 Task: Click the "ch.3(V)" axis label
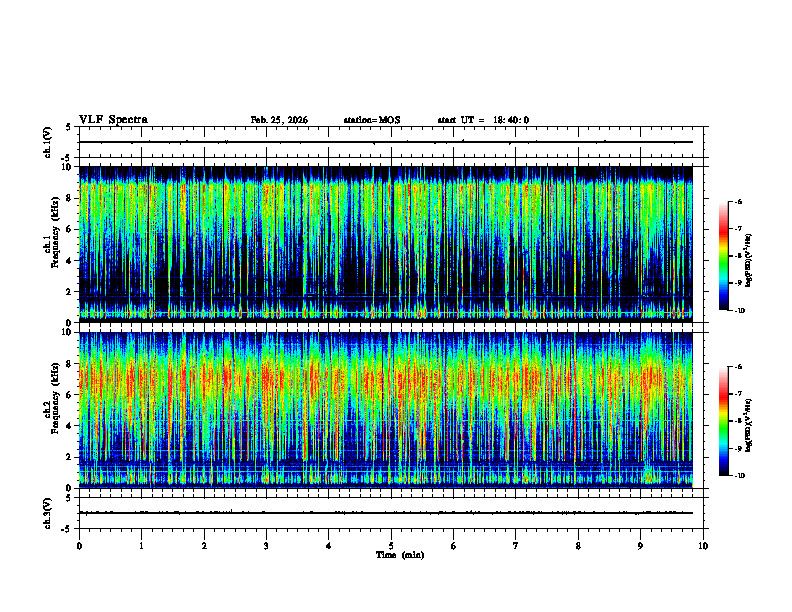[x=48, y=513]
